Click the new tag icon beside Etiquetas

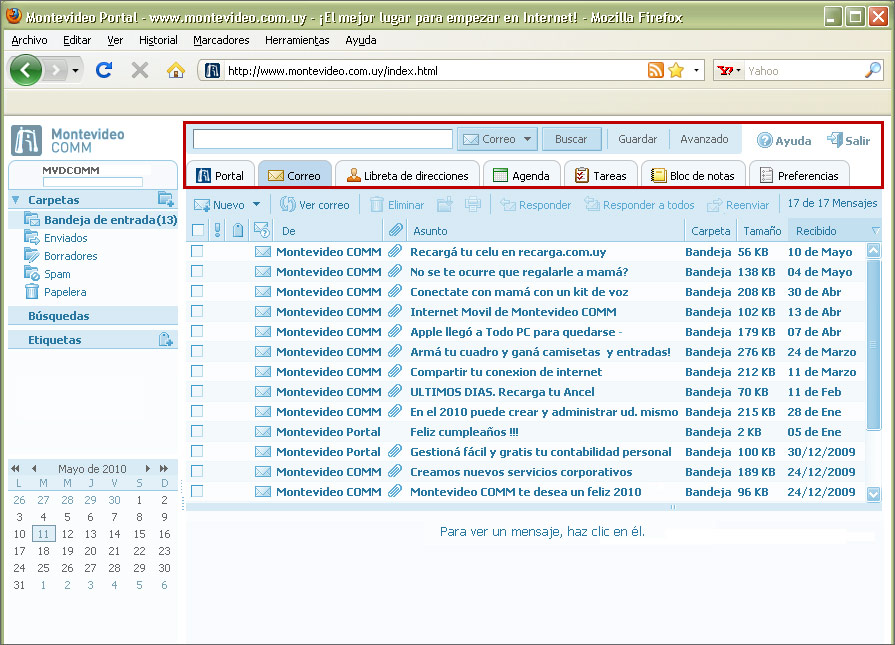coord(166,340)
